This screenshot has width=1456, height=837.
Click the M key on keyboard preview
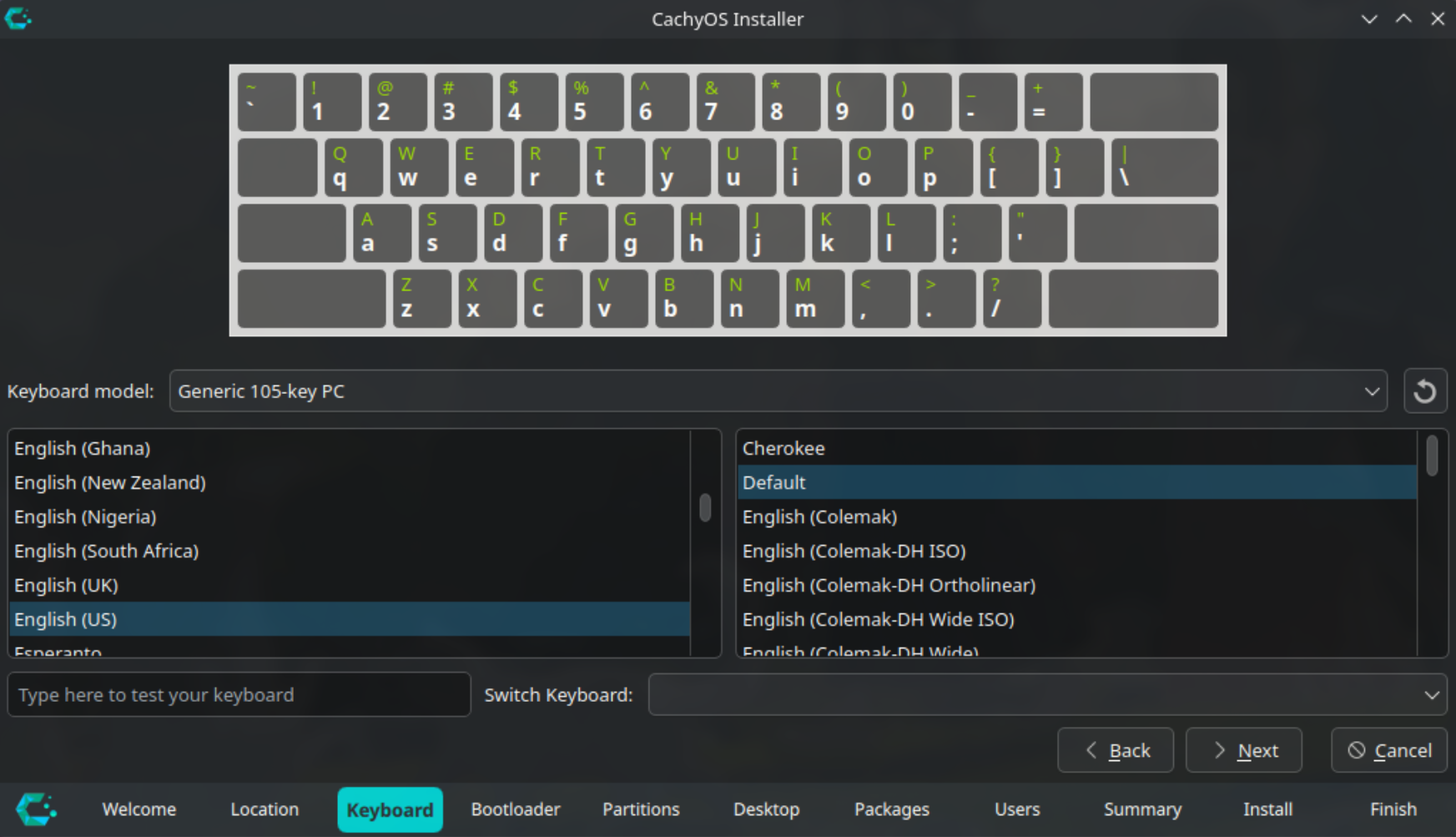point(816,299)
